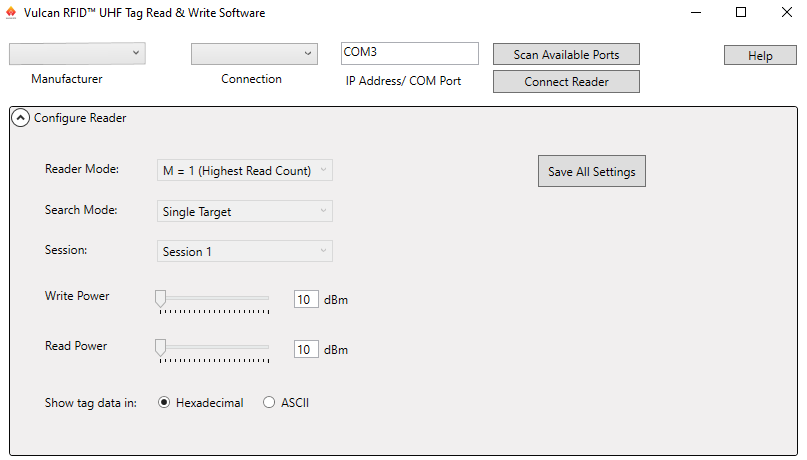Open the Help window
Image resolution: width=807 pixels, height=460 pixels.
coord(759,56)
